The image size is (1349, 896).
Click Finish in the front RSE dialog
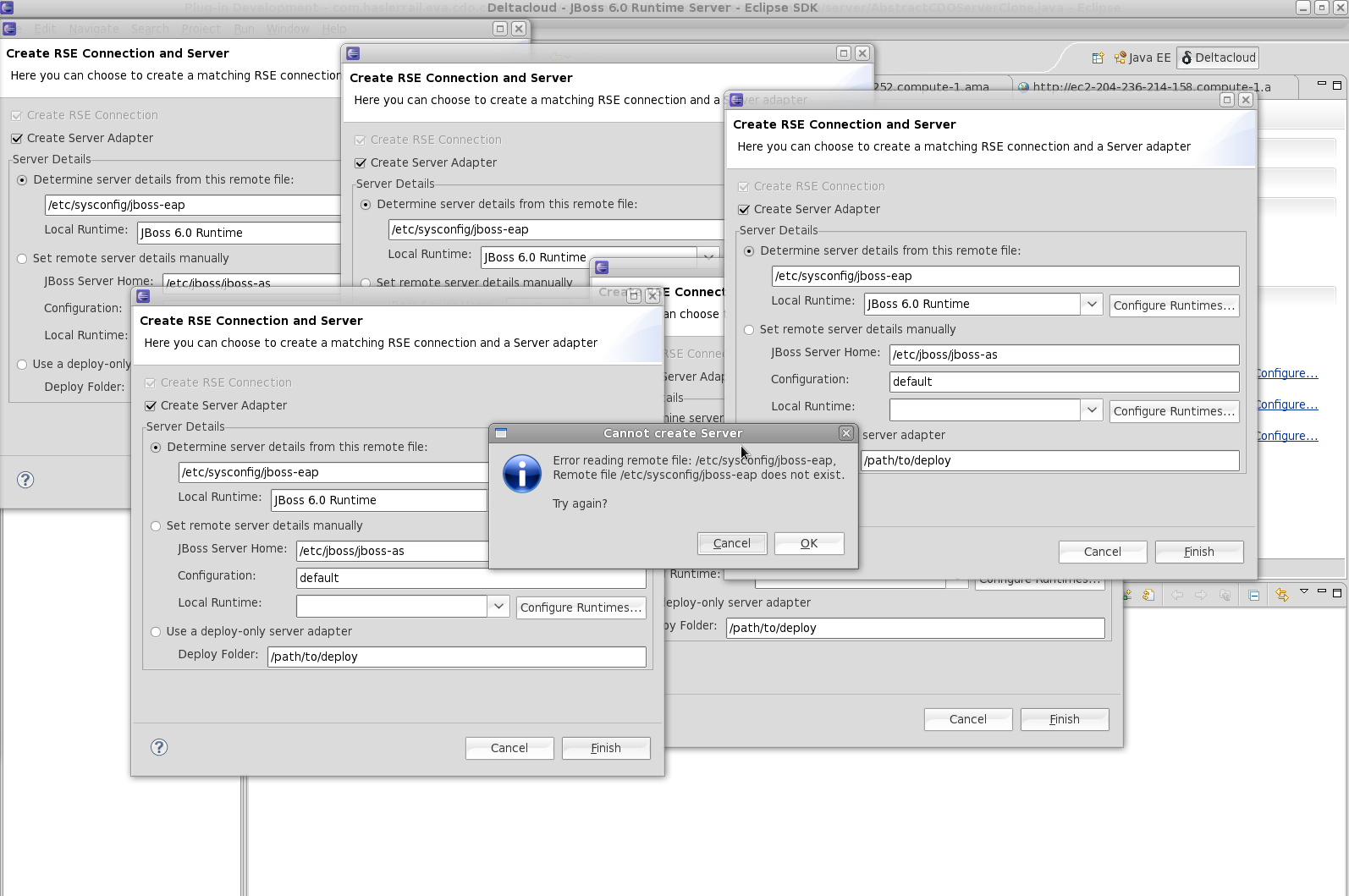pos(606,748)
